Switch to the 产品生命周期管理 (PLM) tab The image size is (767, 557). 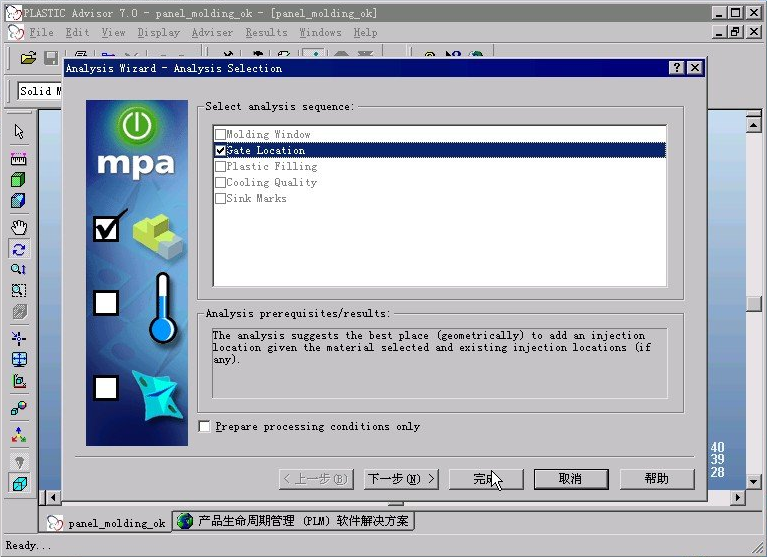pyautogui.click(x=293, y=521)
